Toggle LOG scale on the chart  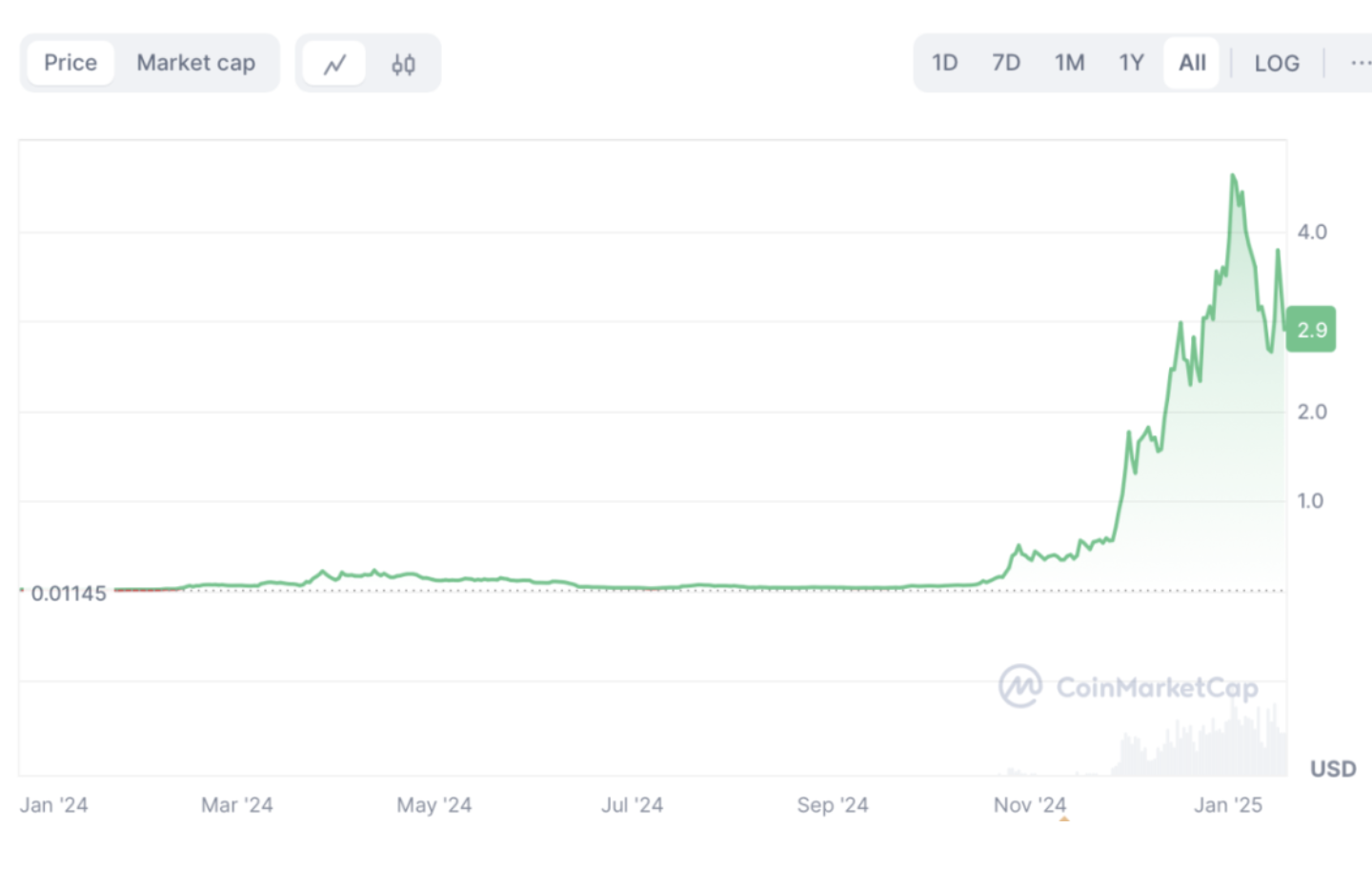click(1277, 63)
